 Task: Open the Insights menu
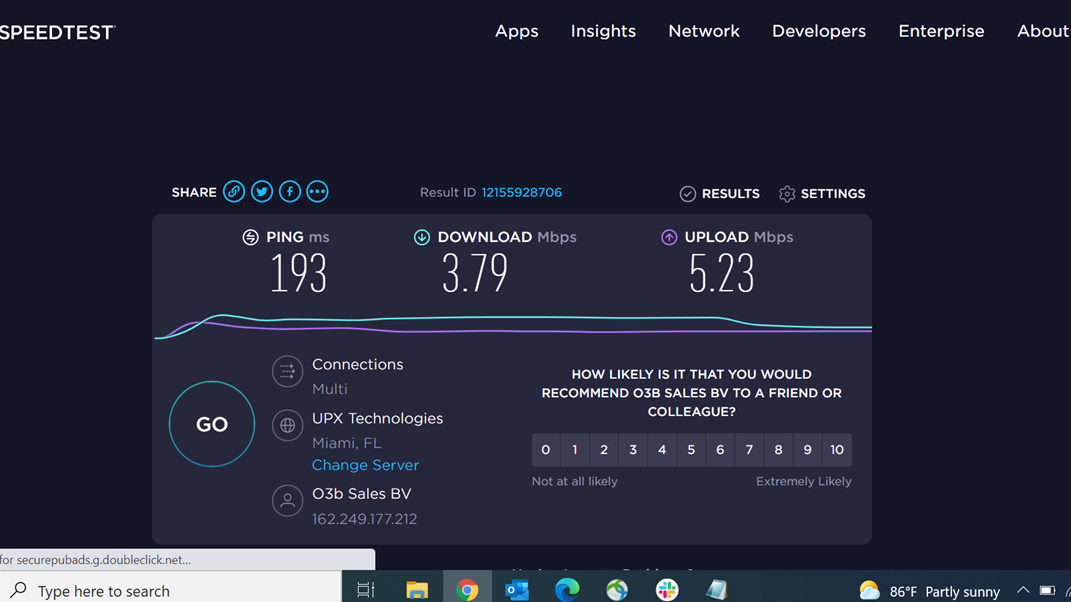[603, 31]
